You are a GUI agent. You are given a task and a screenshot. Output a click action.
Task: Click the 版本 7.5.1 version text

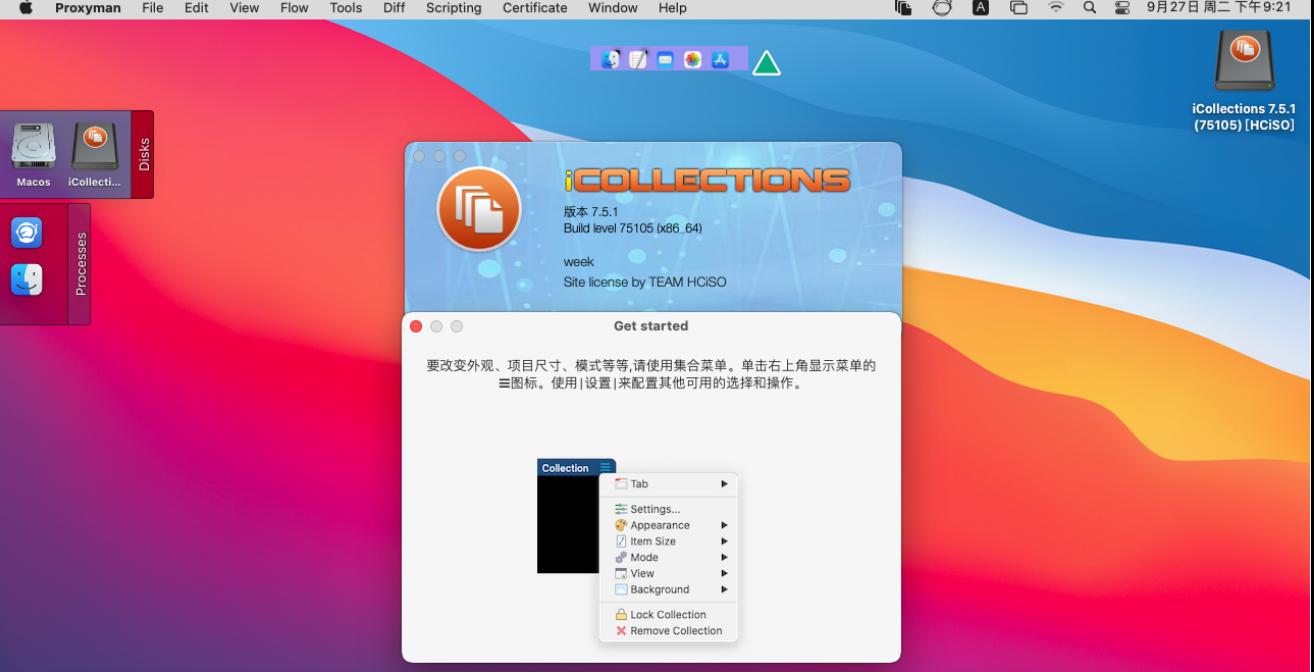(591, 212)
